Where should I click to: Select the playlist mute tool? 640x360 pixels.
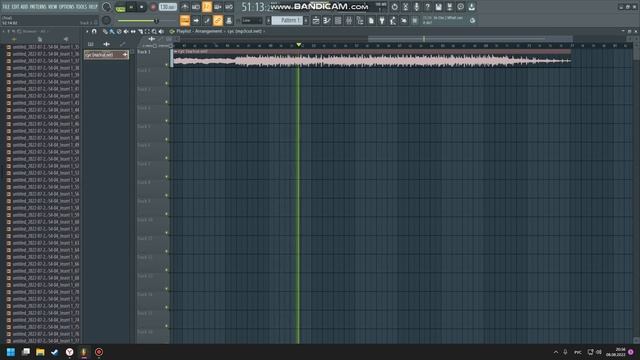pos(126,31)
